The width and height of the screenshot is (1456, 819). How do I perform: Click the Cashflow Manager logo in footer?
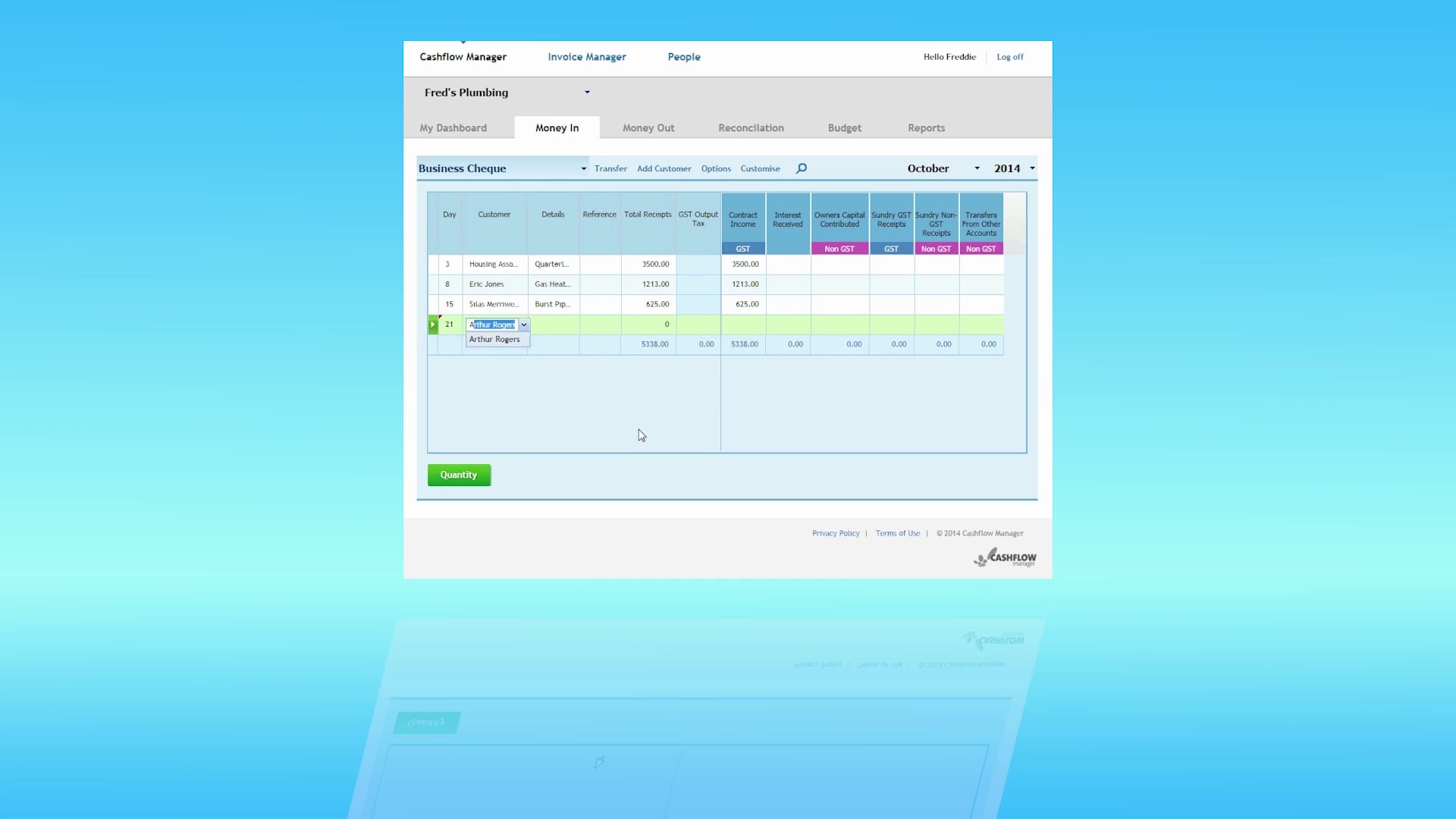pos(1005,558)
